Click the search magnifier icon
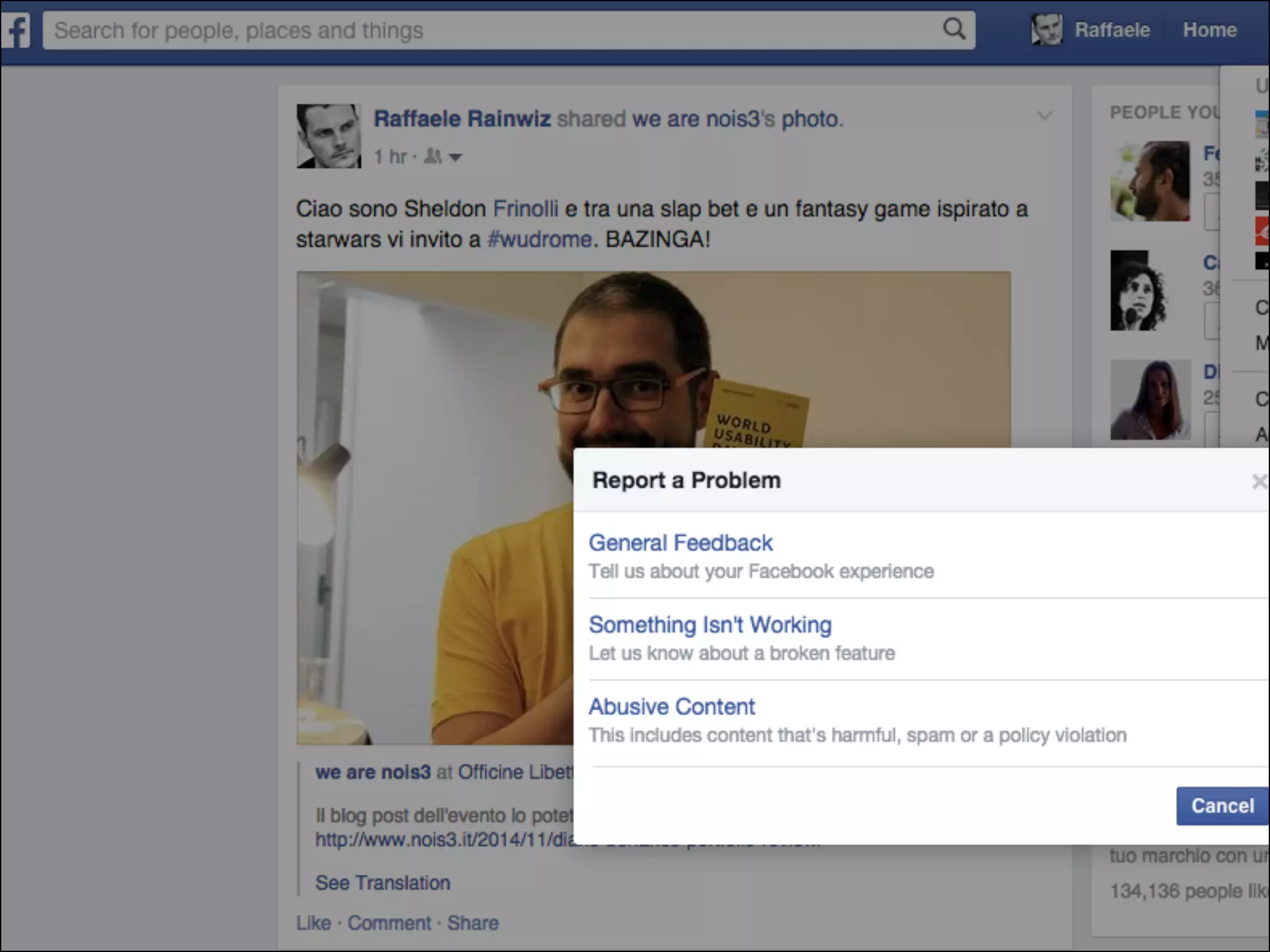Viewport: 1270px width, 952px height. 954,29
